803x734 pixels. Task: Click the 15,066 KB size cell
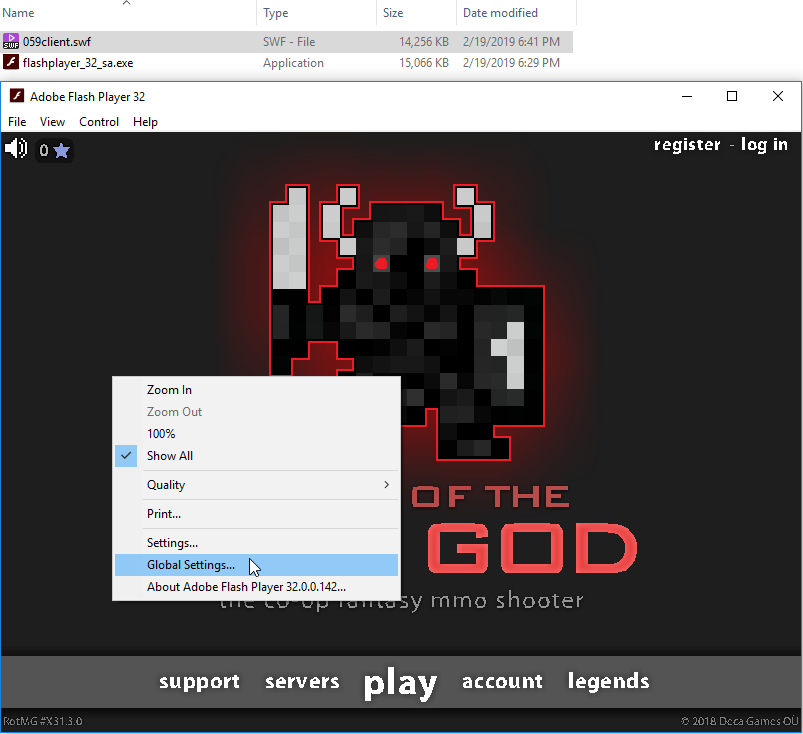point(424,62)
